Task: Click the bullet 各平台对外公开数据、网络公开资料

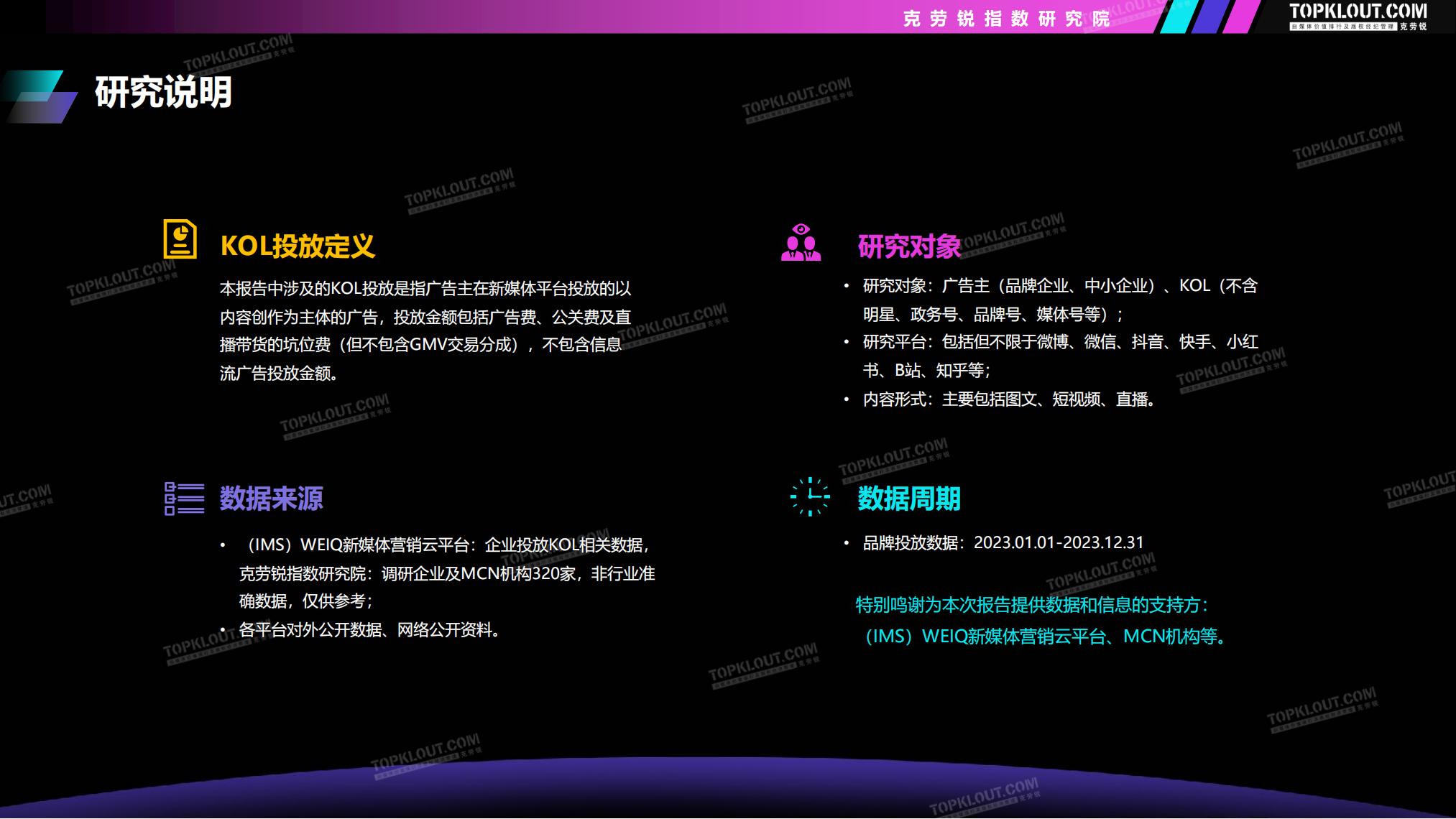Action: pyautogui.click(x=370, y=630)
